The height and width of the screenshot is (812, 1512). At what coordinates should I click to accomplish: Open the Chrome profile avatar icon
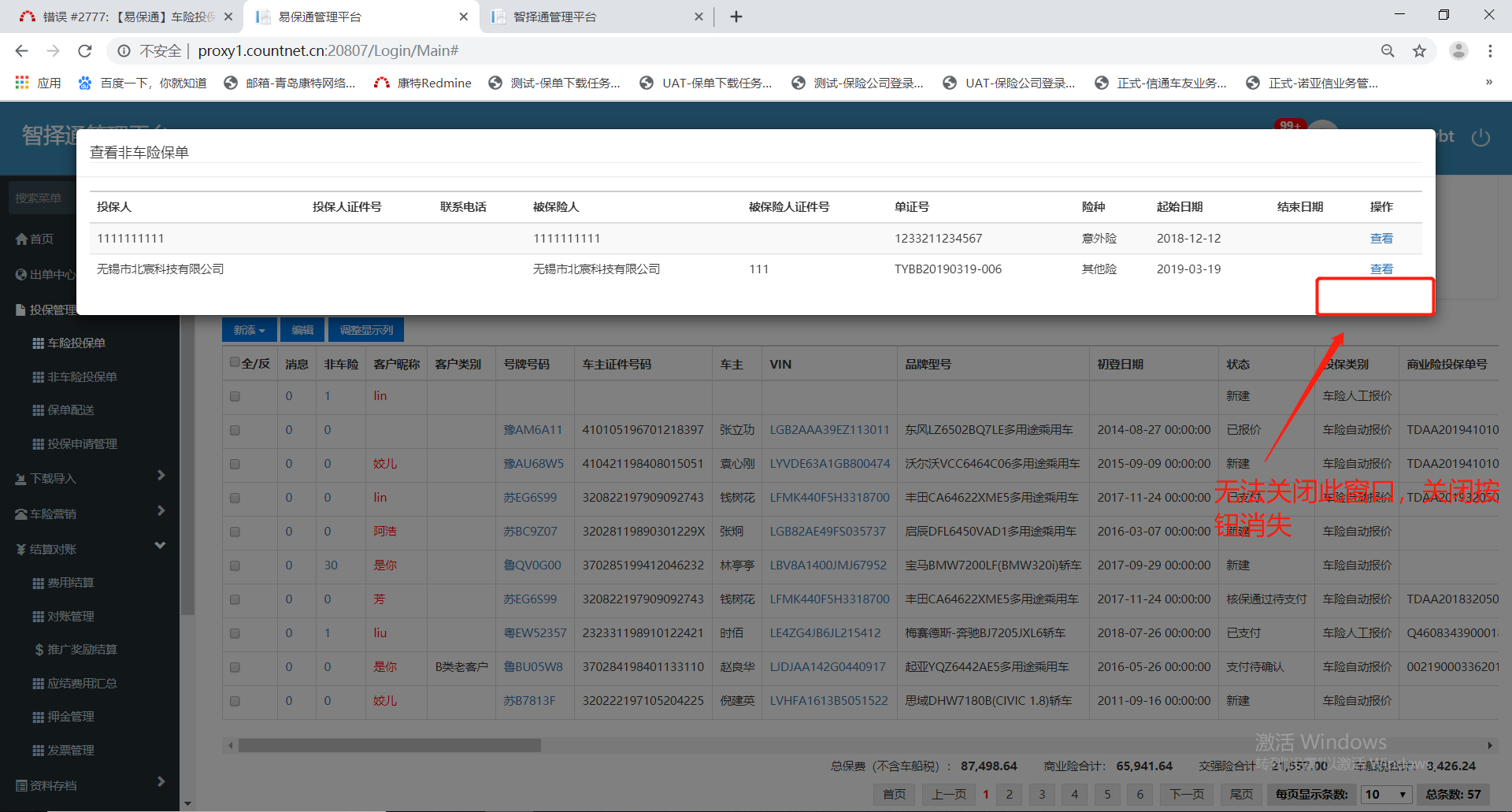1458,51
